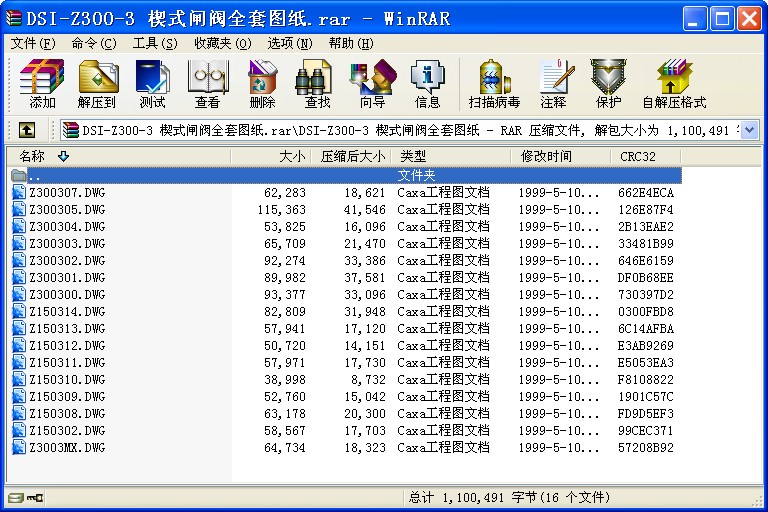The width and height of the screenshot is (768, 512).
Task: Sort by 压缩后大小 column header
Action: pyautogui.click(x=351, y=156)
